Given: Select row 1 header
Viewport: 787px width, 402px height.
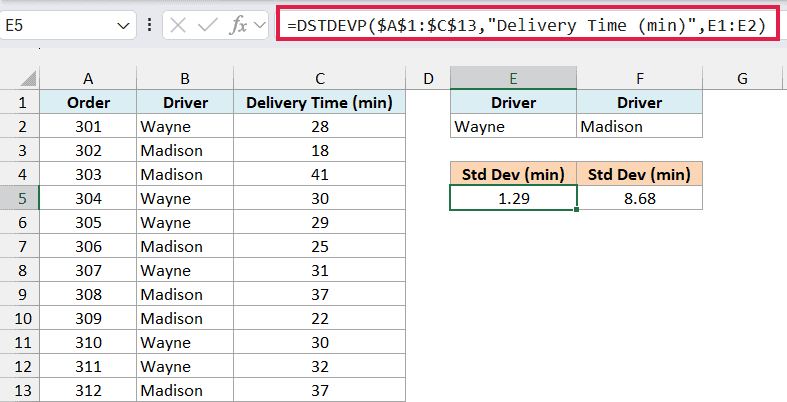Looking at the screenshot, I should pos(22,102).
